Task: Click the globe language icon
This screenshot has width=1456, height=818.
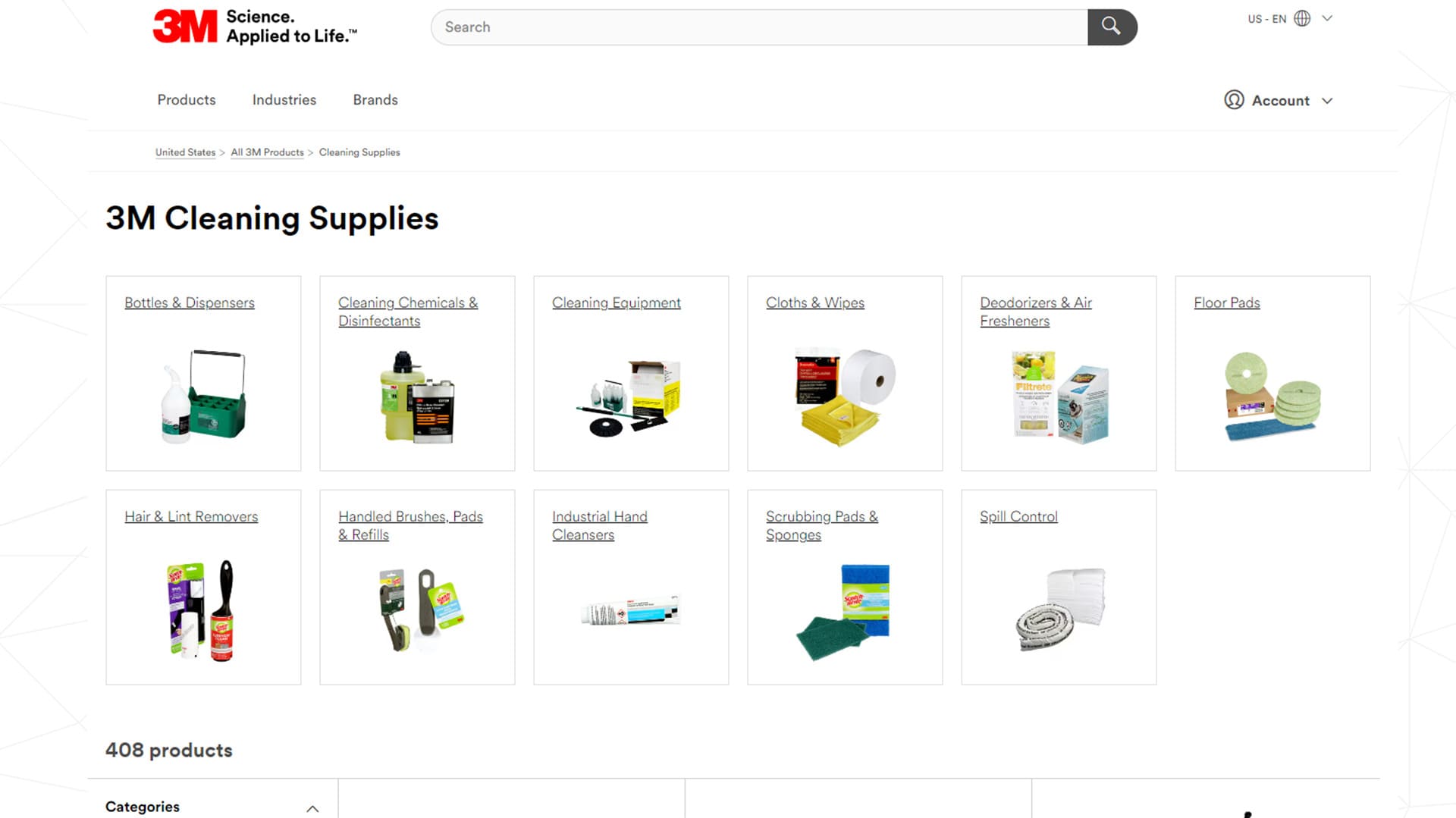Action: click(1302, 18)
